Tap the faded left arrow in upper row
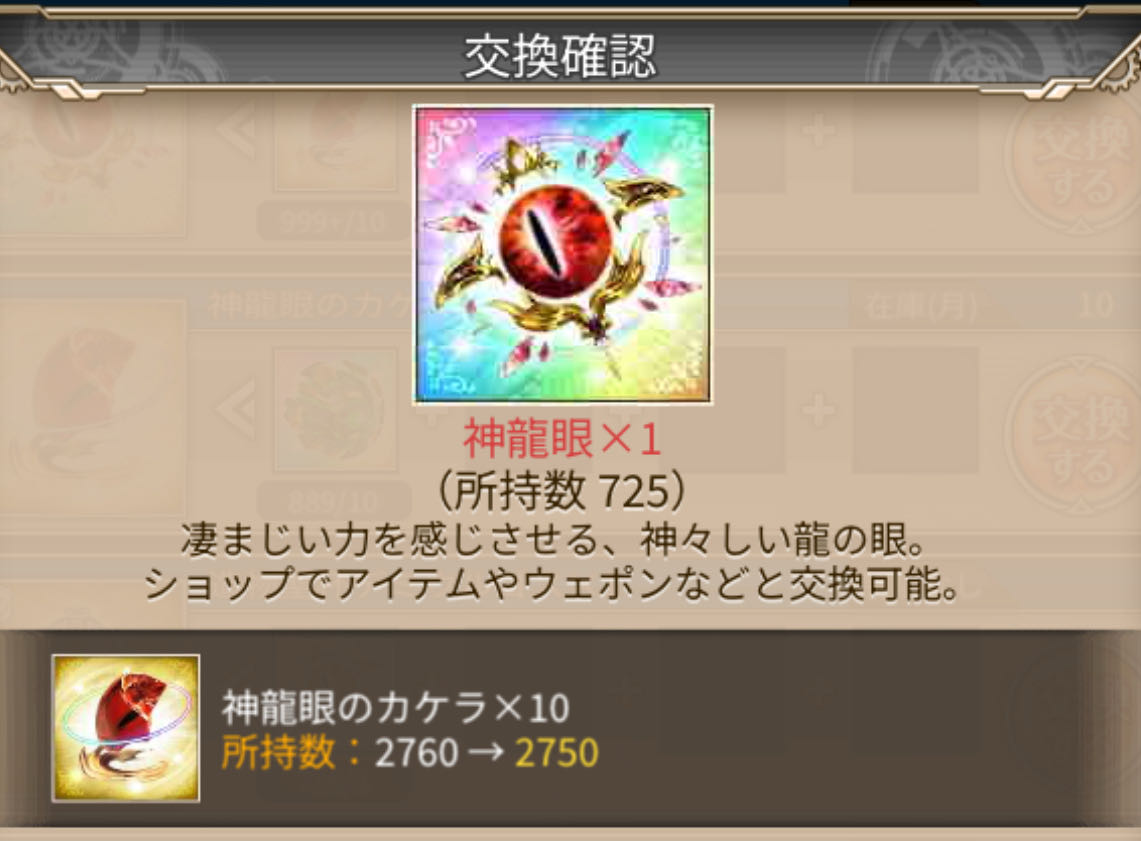 [237, 131]
